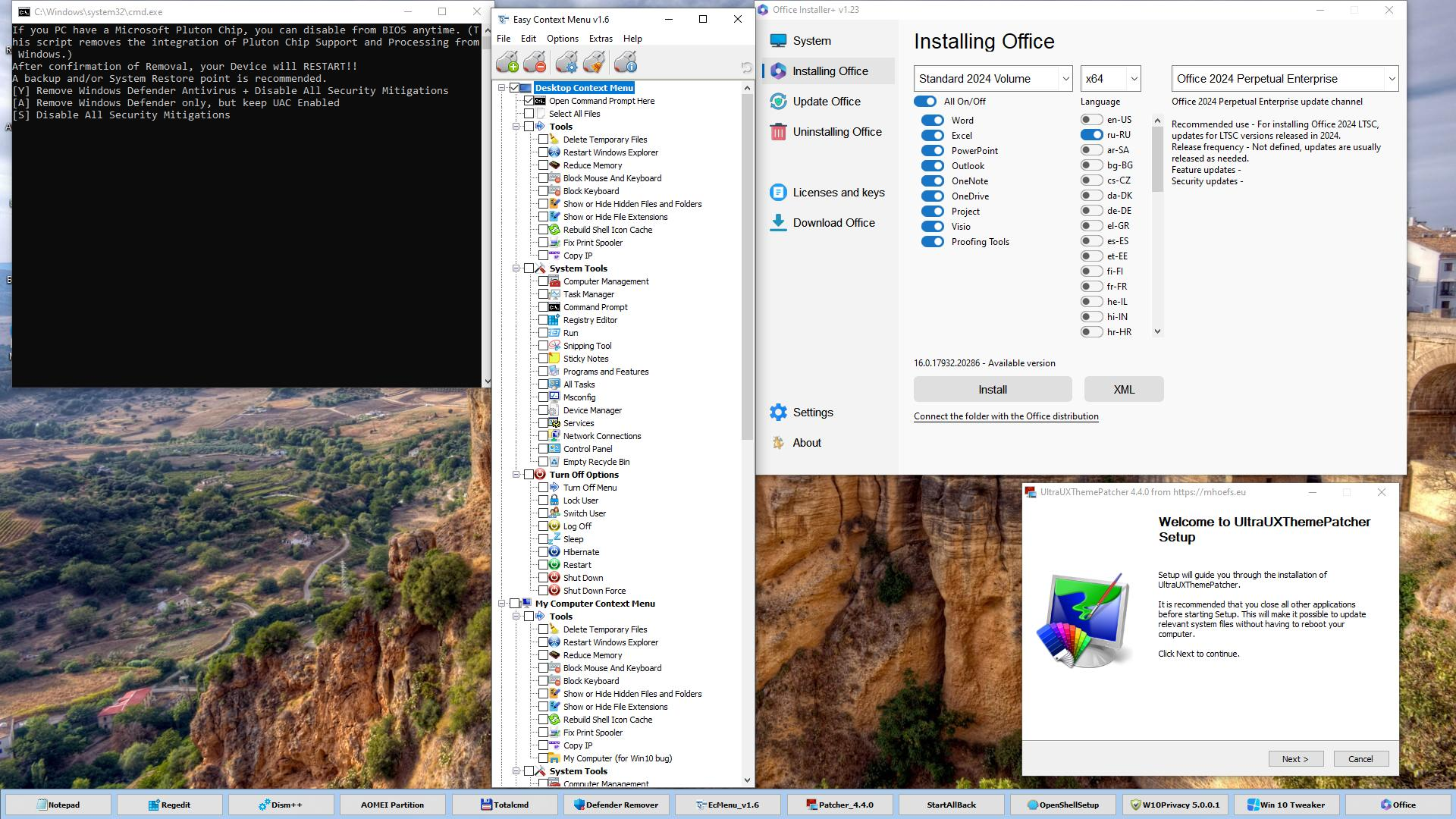
Task: Click the Office distribution folder link
Action: coord(1006,416)
